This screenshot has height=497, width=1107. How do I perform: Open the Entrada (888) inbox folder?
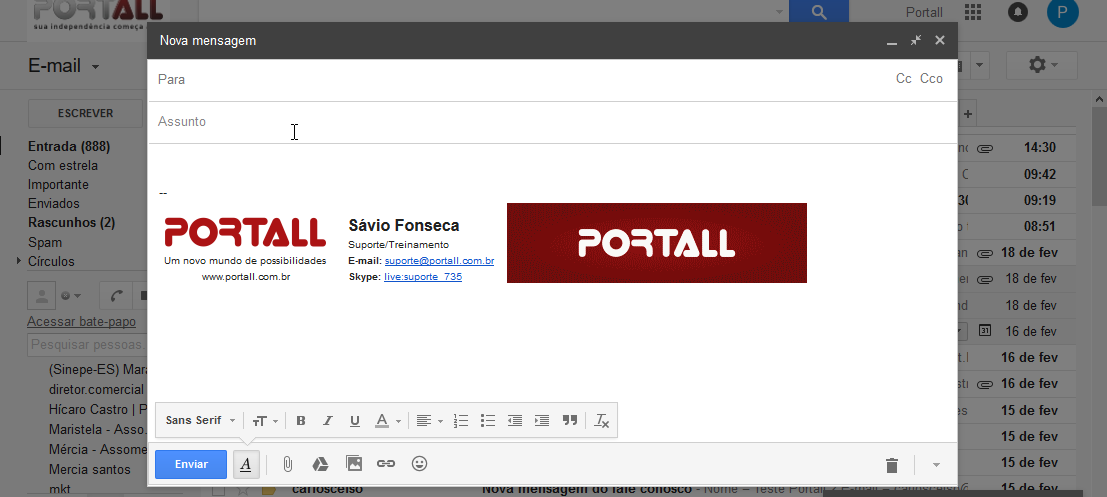click(69, 146)
